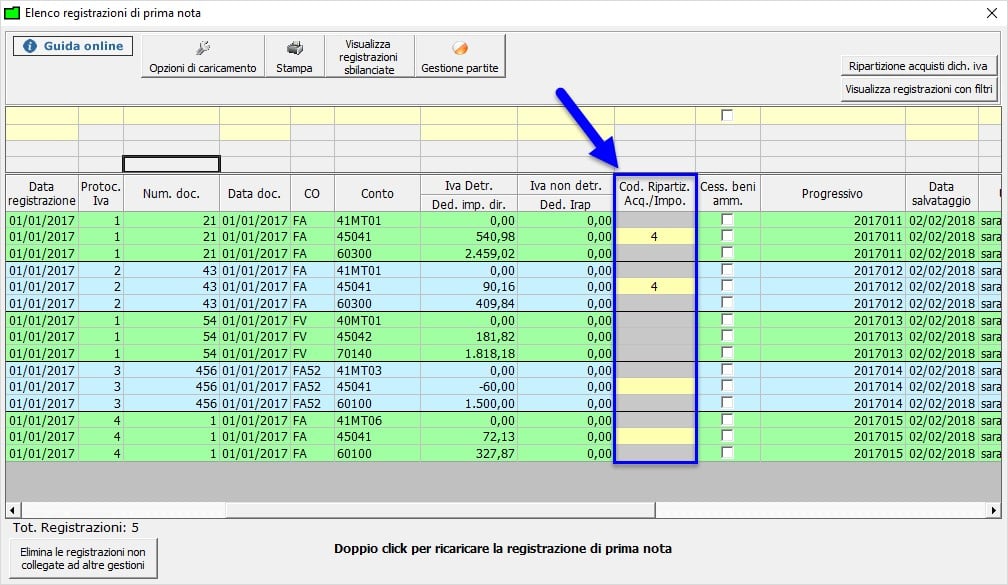Close the Elenco registrazioni window
This screenshot has width=1008, height=585.
(992, 13)
